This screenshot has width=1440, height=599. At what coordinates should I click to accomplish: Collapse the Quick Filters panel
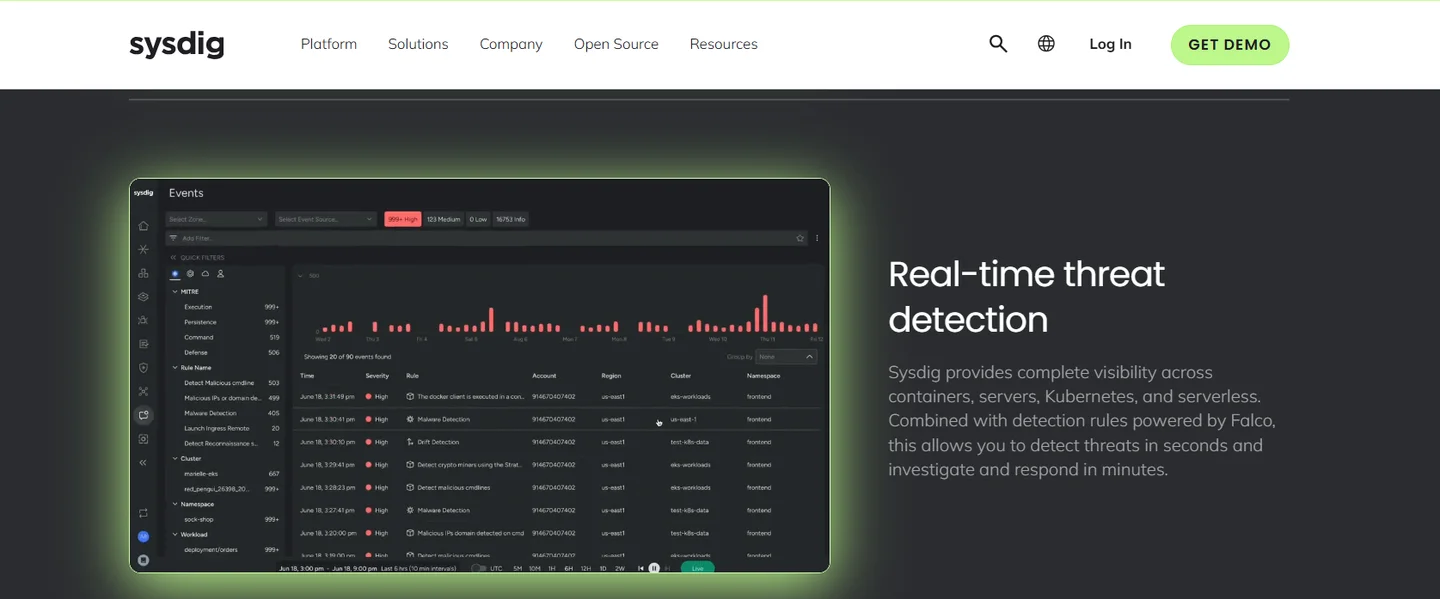pyautogui.click(x=174, y=257)
